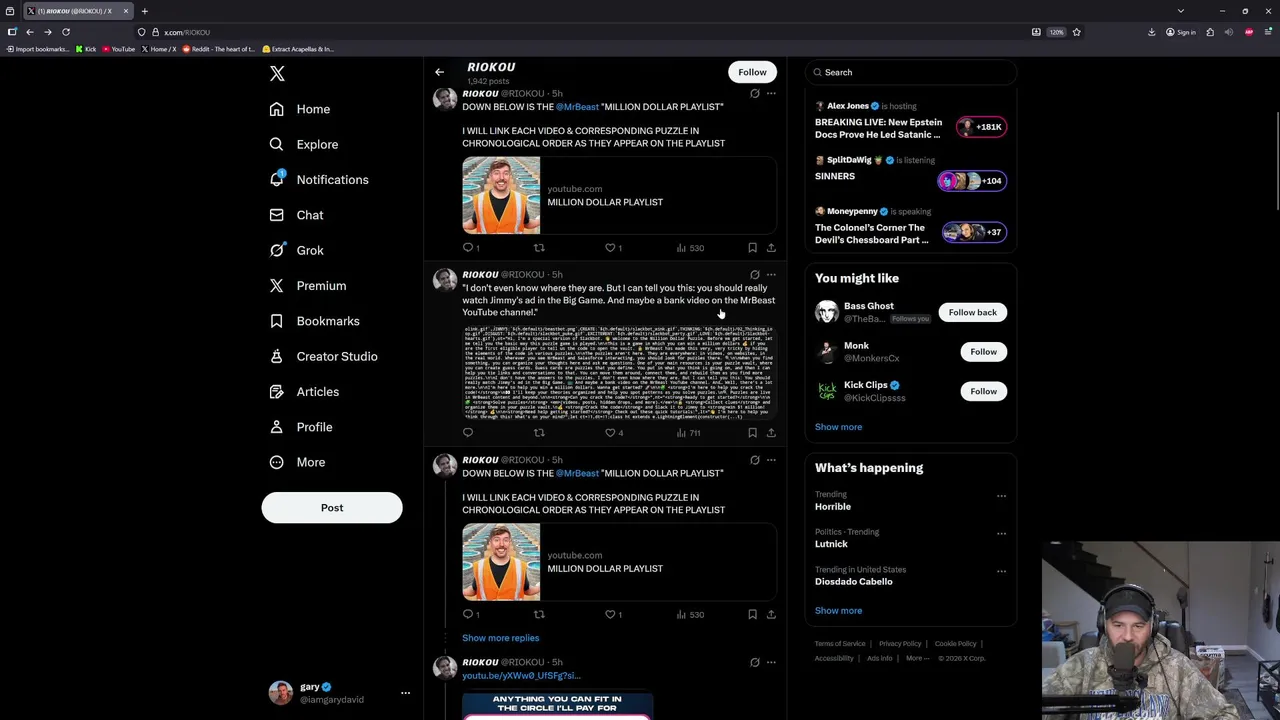
Task: Click browser Sign in button
Action: click(x=1181, y=32)
